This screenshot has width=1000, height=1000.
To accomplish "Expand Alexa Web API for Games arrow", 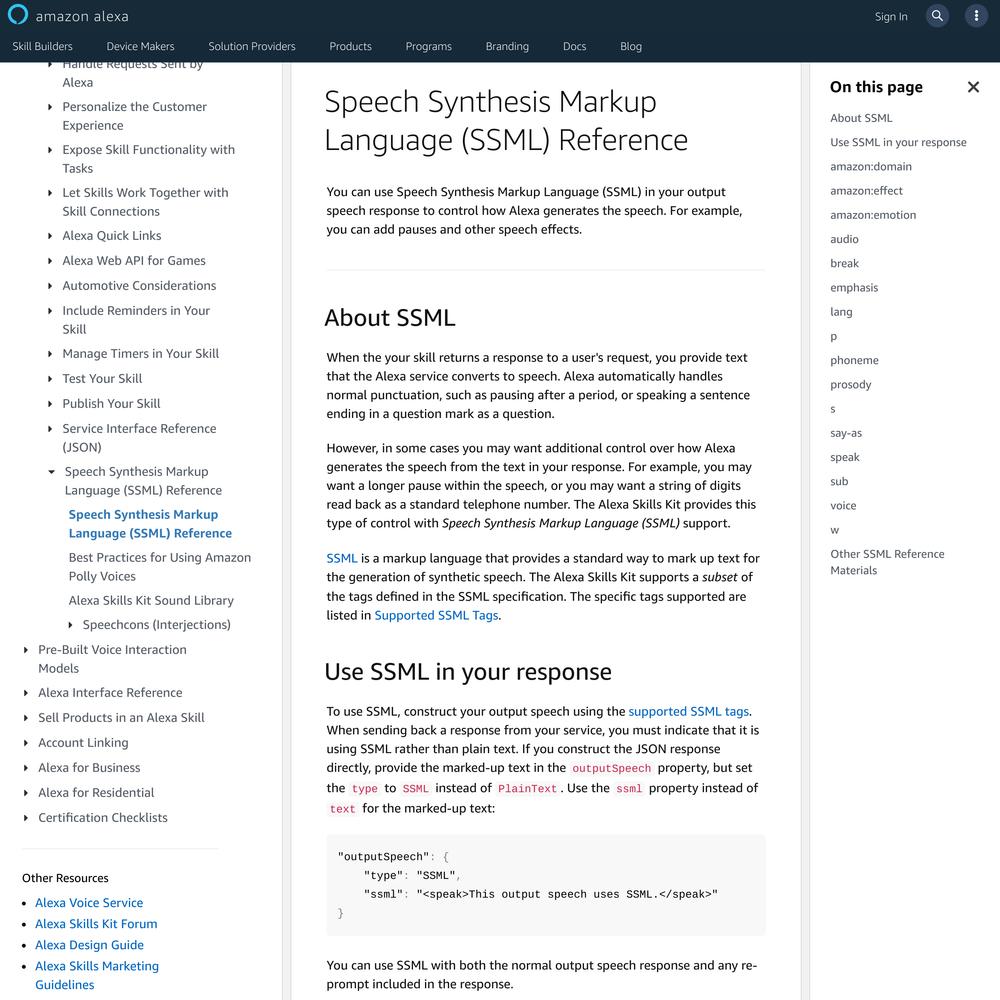I will (50, 261).
